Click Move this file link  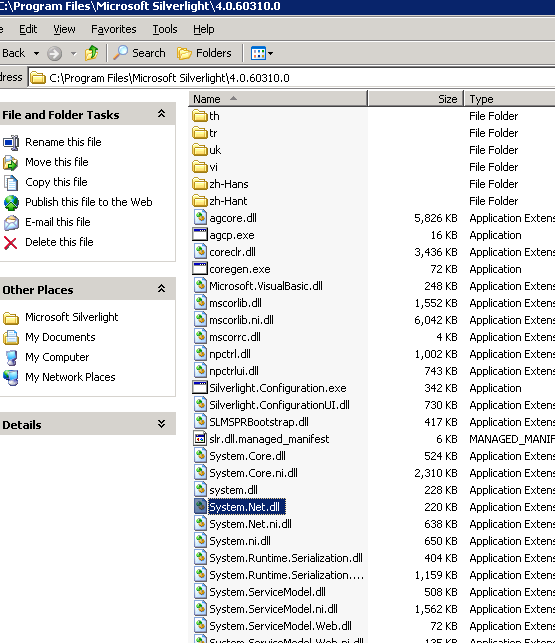[x=57, y=162]
